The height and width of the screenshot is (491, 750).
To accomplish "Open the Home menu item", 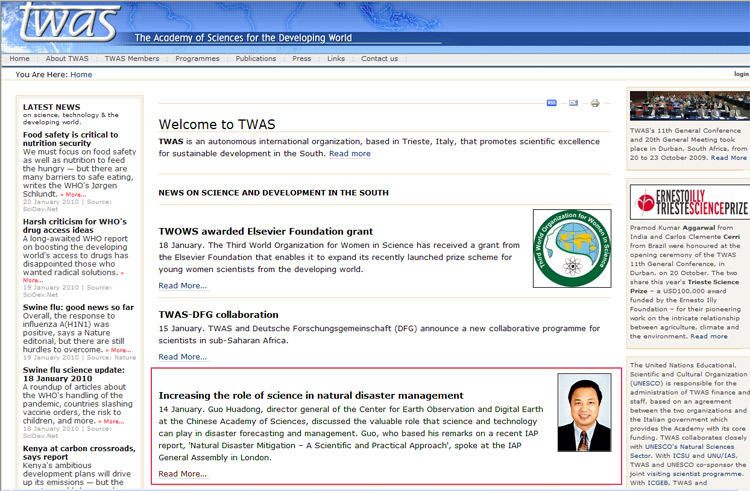I will 20,58.
